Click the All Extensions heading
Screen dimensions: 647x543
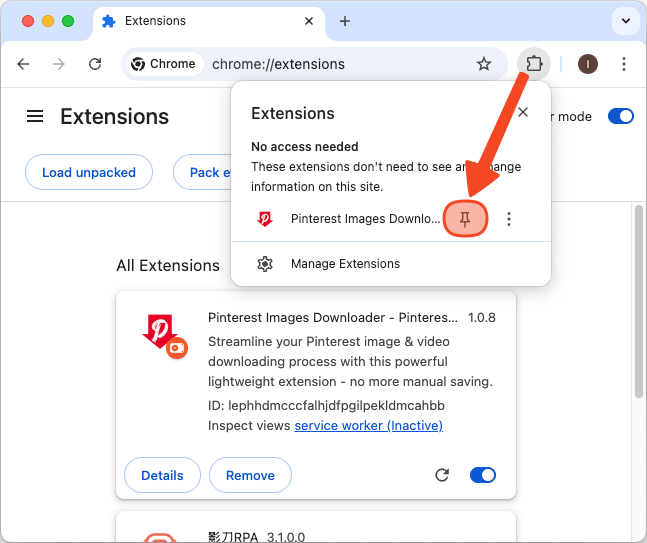(168, 265)
